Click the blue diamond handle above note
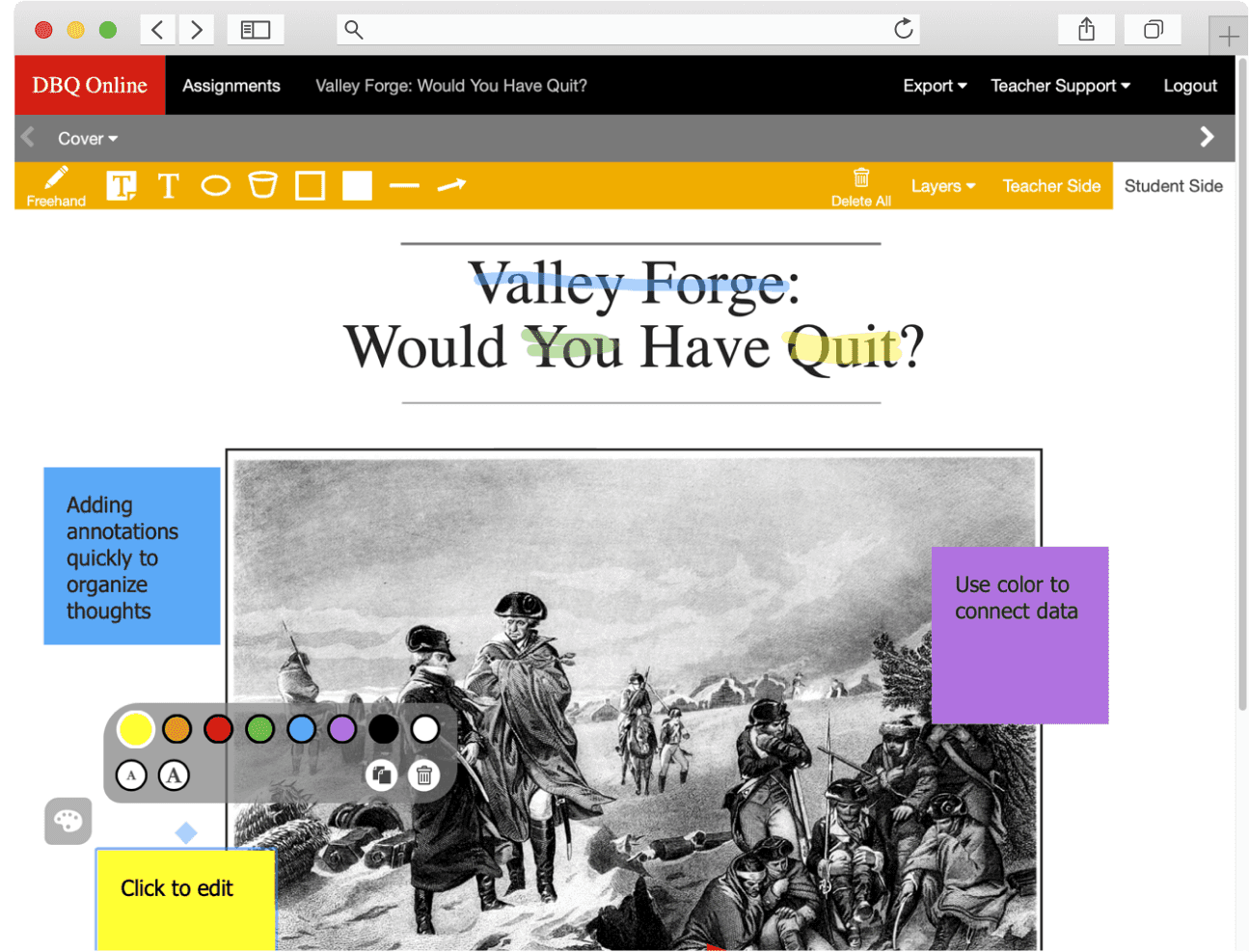1249x952 pixels. click(x=186, y=832)
